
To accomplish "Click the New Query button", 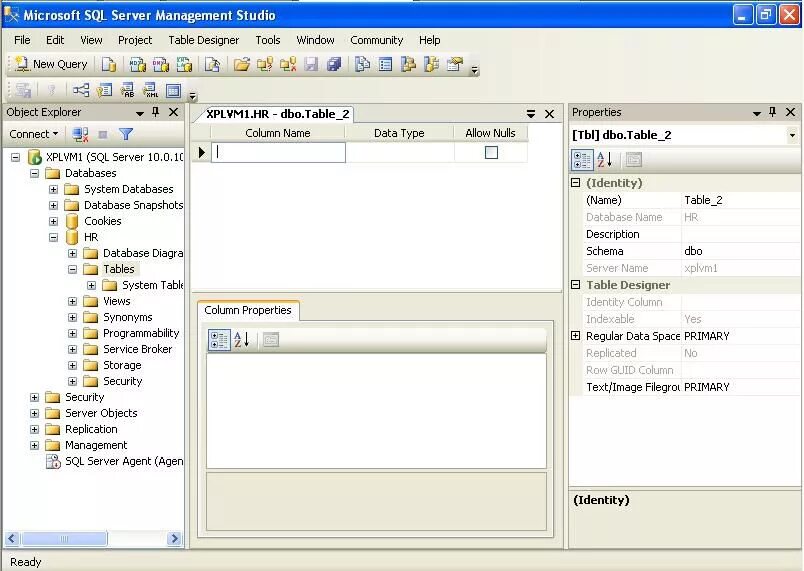I will [51, 64].
